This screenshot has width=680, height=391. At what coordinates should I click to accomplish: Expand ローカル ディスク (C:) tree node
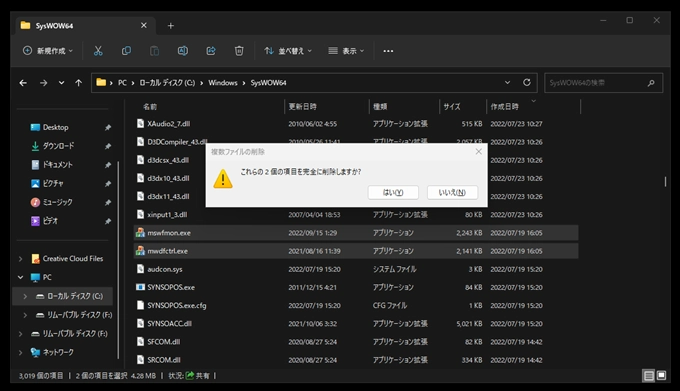[x=25, y=296]
